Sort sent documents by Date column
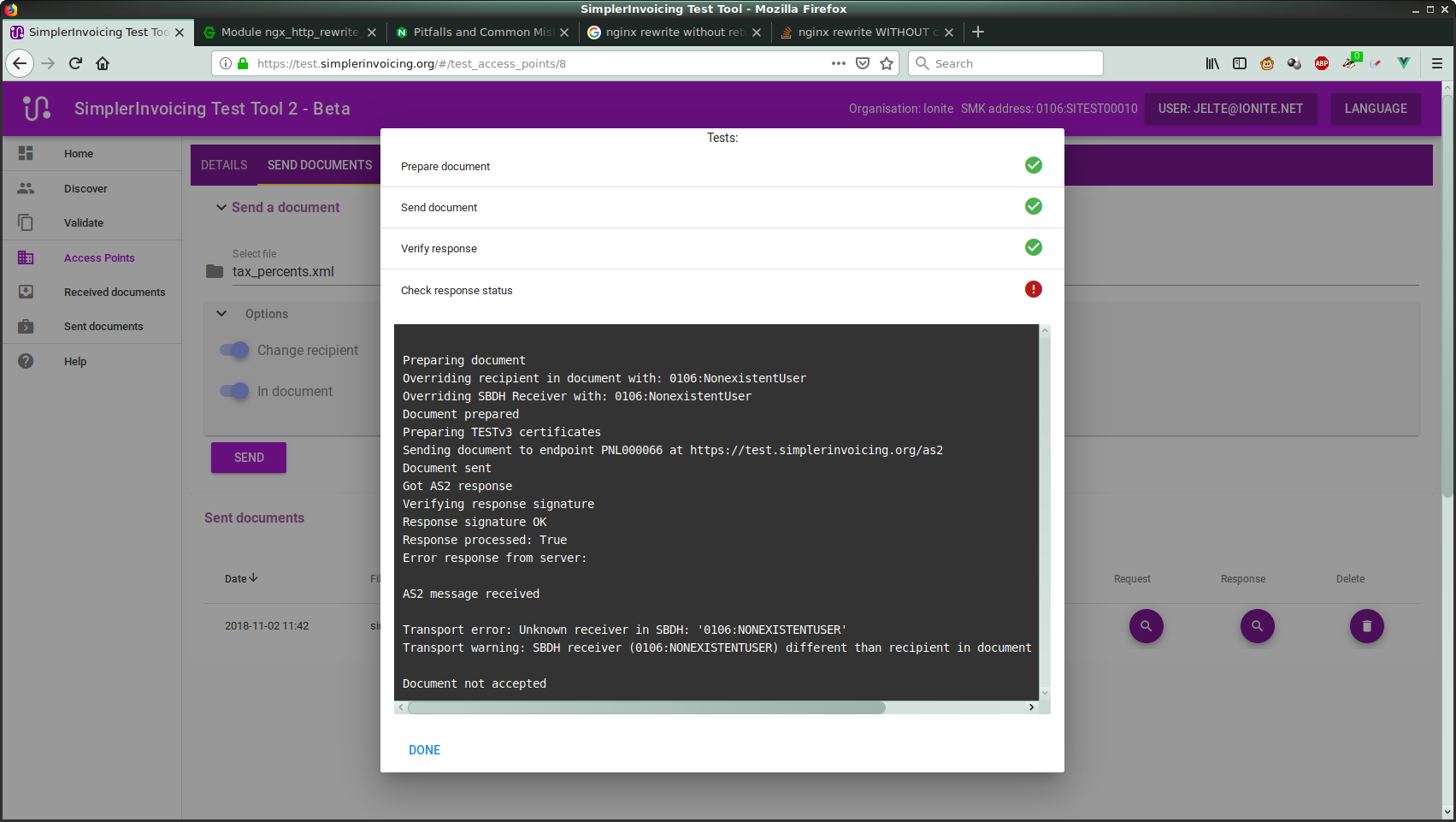The image size is (1456, 822). pyautogui.click(x=241, y=579)
